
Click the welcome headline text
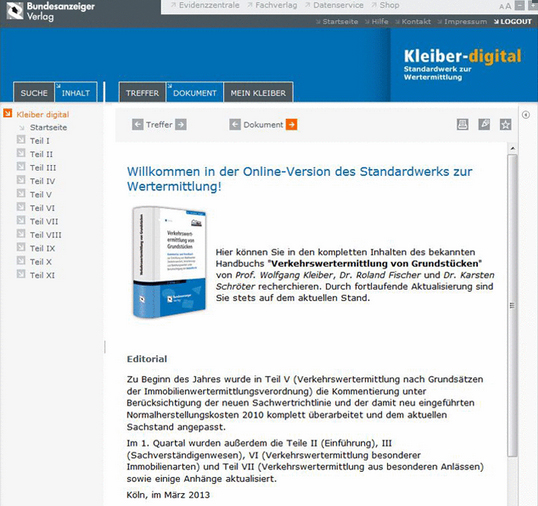pos(300,179)
